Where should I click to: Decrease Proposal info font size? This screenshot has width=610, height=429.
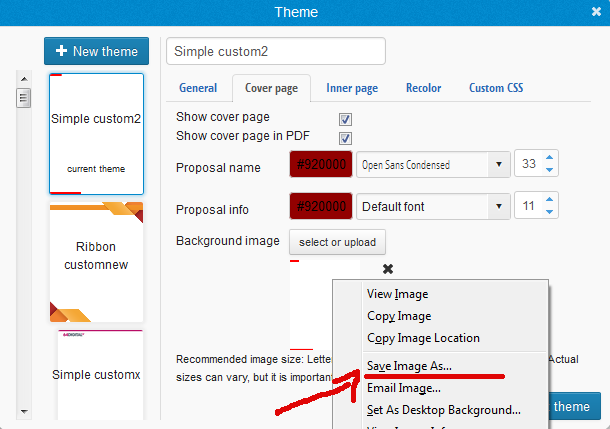549,213
